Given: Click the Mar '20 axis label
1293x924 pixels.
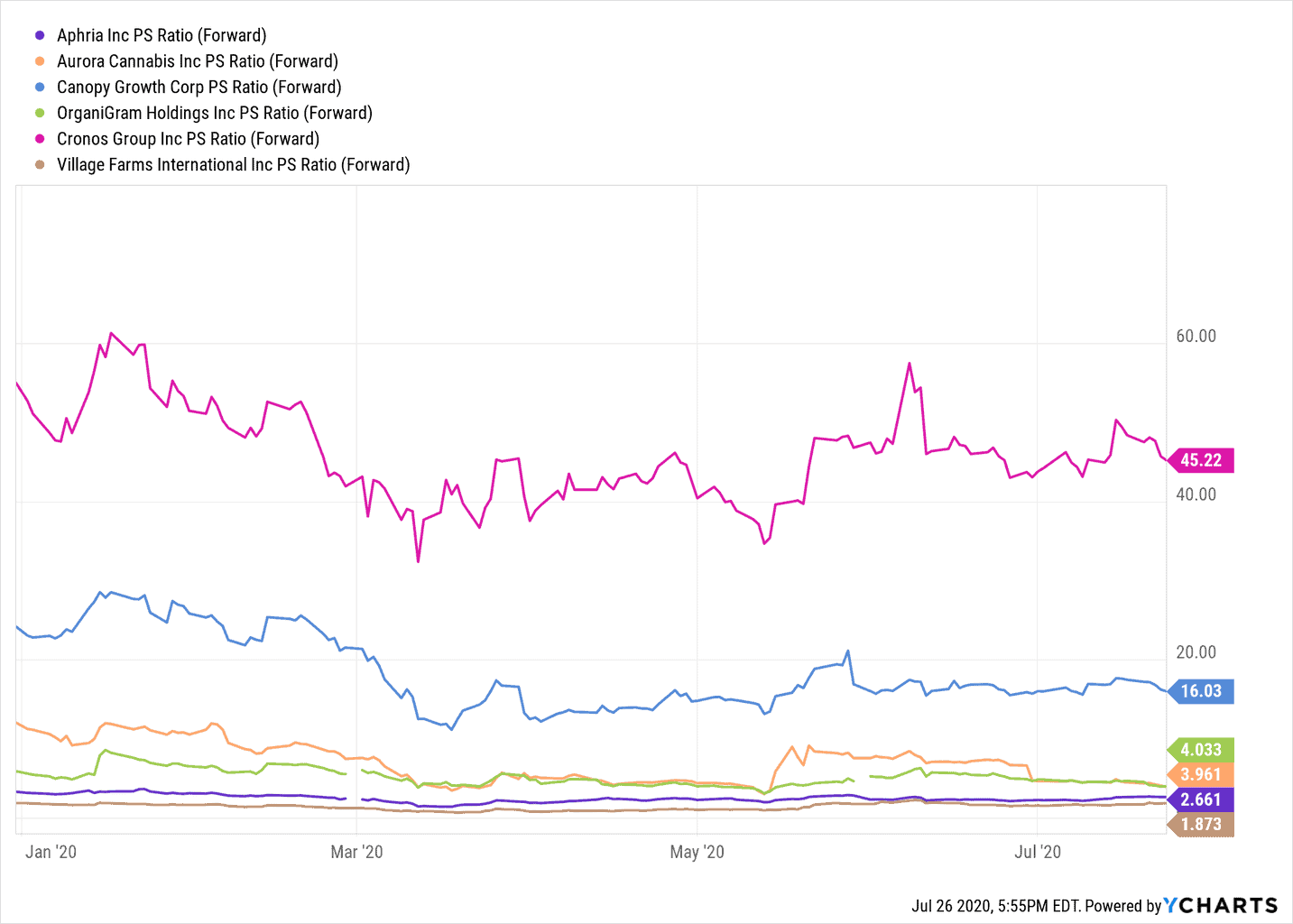Looking at the screenshot, I should point(356,852).
